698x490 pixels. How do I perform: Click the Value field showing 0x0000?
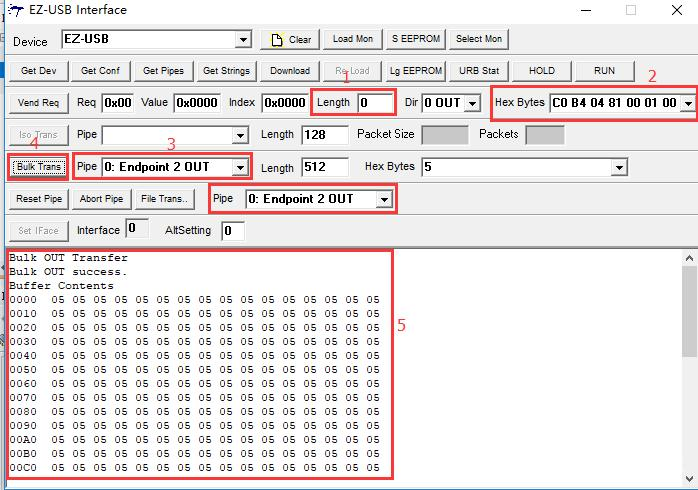(197, 103)
